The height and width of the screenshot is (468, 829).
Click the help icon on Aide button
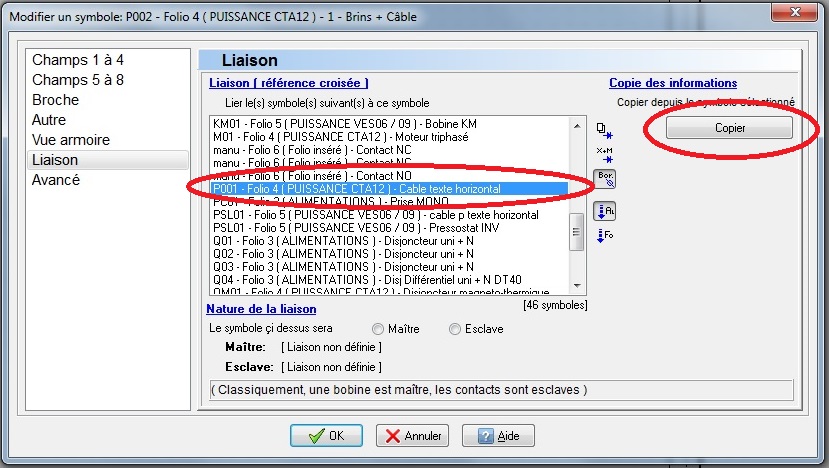tap(486, 436)
